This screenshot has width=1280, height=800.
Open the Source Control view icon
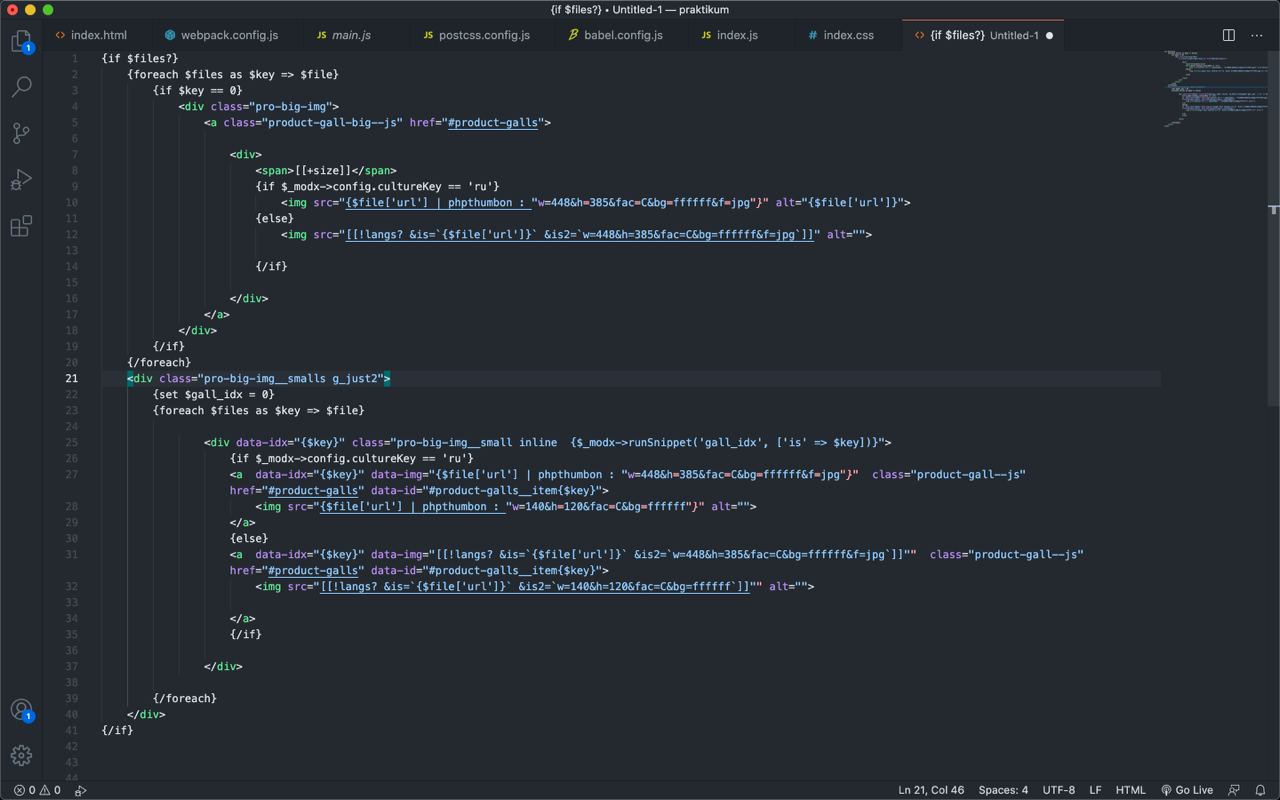click(x=21, y=133)
